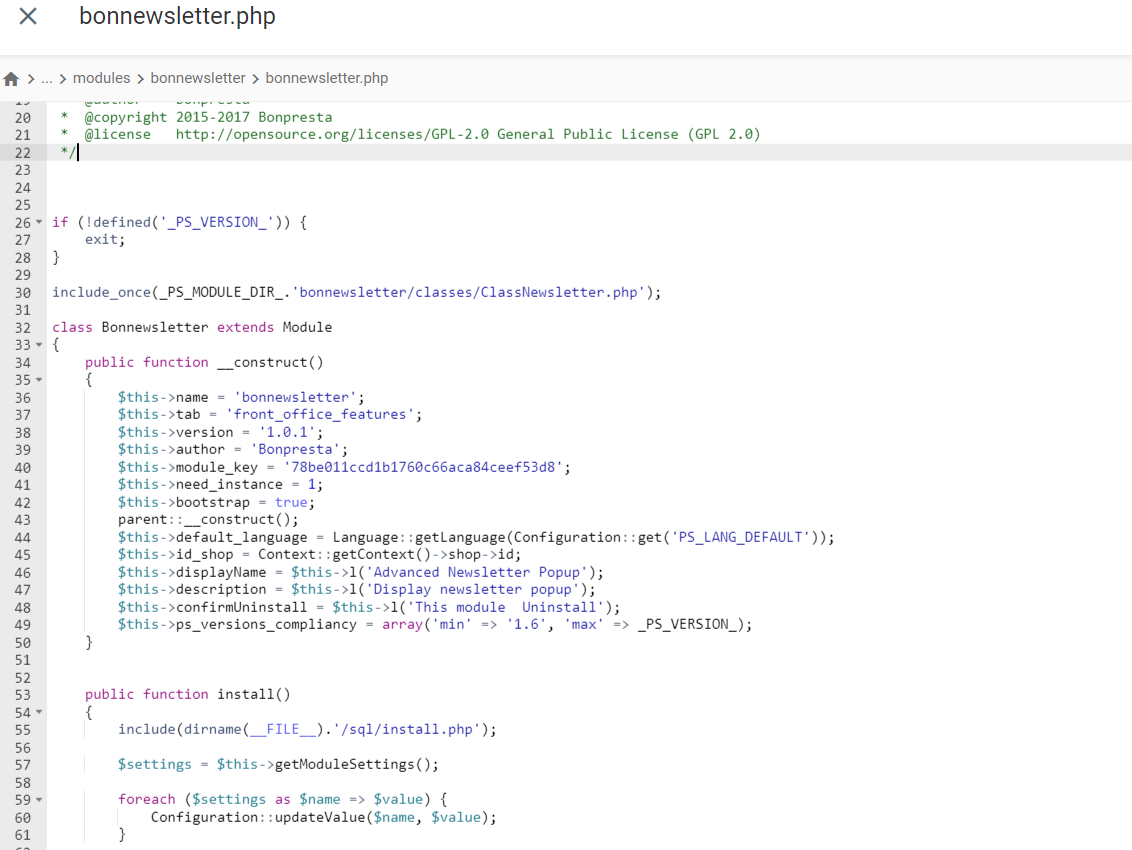Click 'Bonnewsletter' class name
1132x850 pixels.
(x=154, y=327)
